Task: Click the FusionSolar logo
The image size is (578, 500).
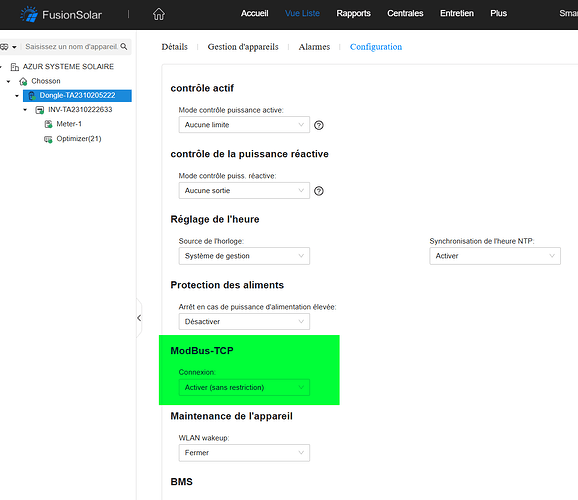Action: point(61,14)
